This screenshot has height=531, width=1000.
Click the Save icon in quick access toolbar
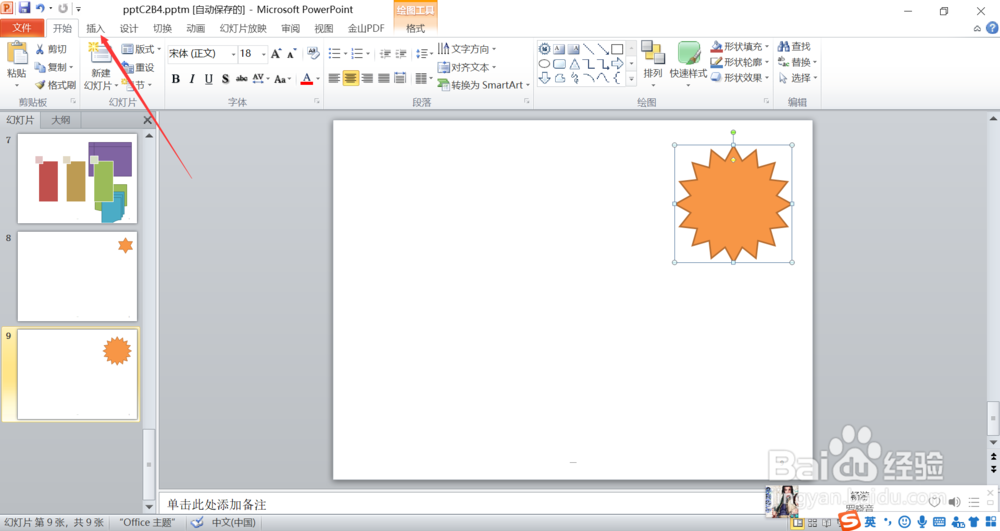tap(24, 8)
